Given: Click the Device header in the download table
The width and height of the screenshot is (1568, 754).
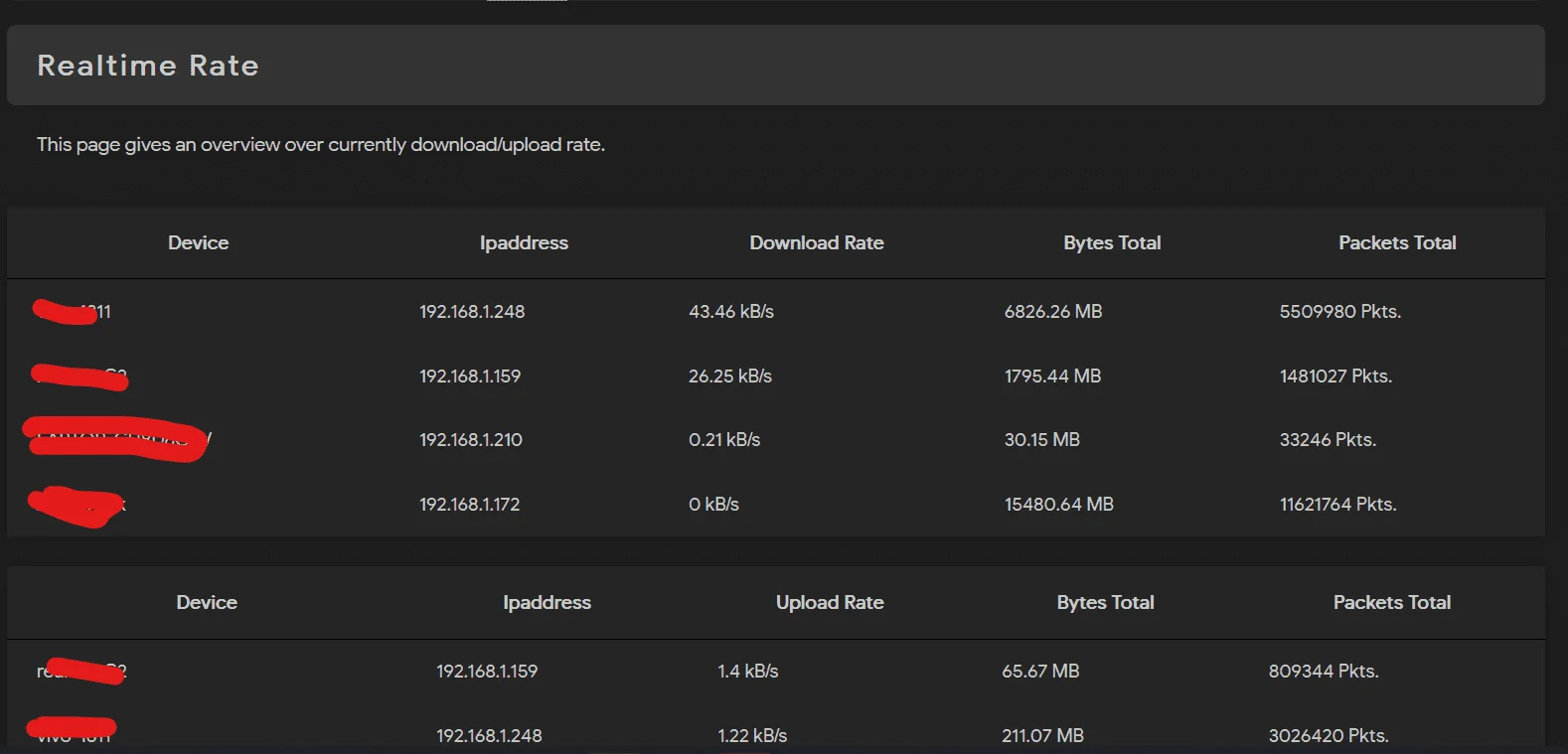Looking at the screenshot, I should pos(199,242).
